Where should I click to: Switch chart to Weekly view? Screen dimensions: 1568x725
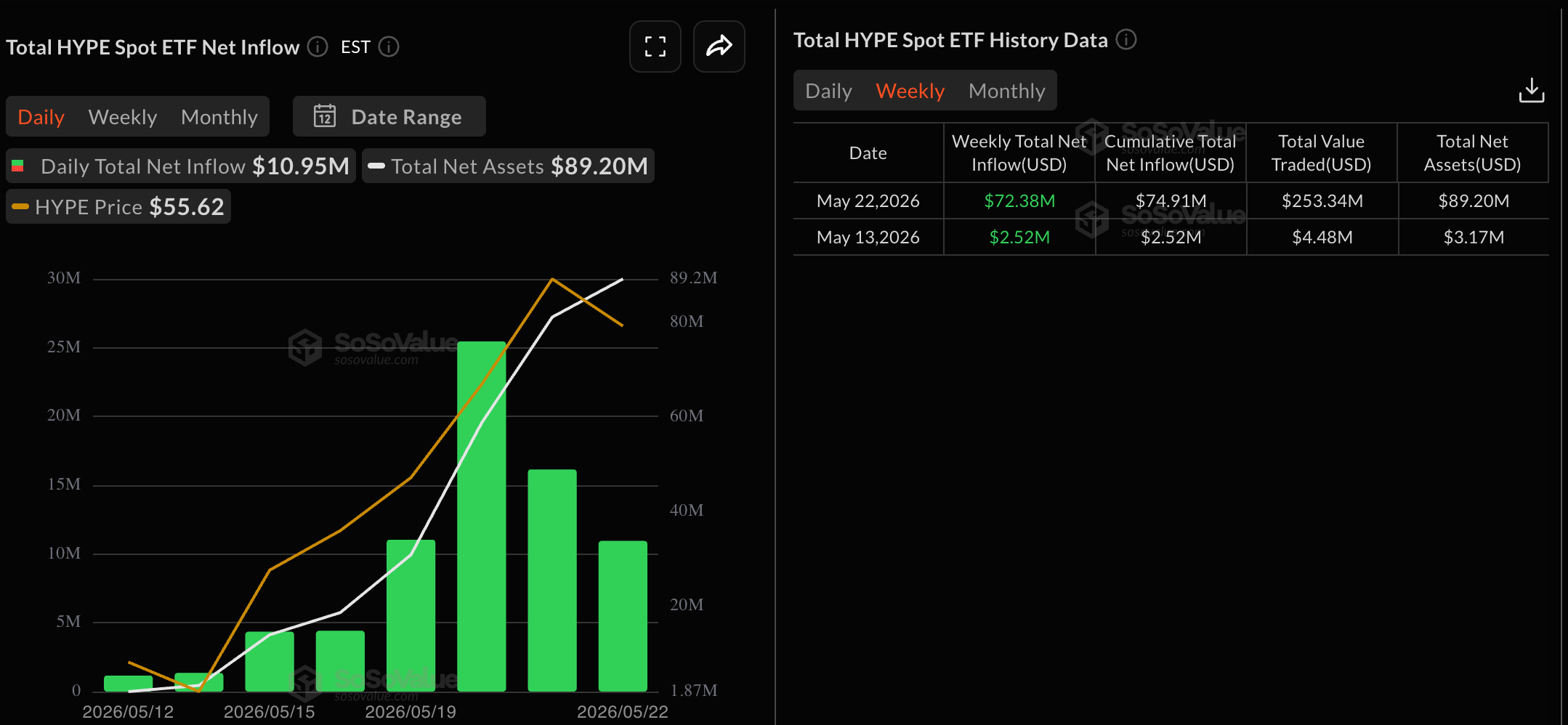coord(122,117)
